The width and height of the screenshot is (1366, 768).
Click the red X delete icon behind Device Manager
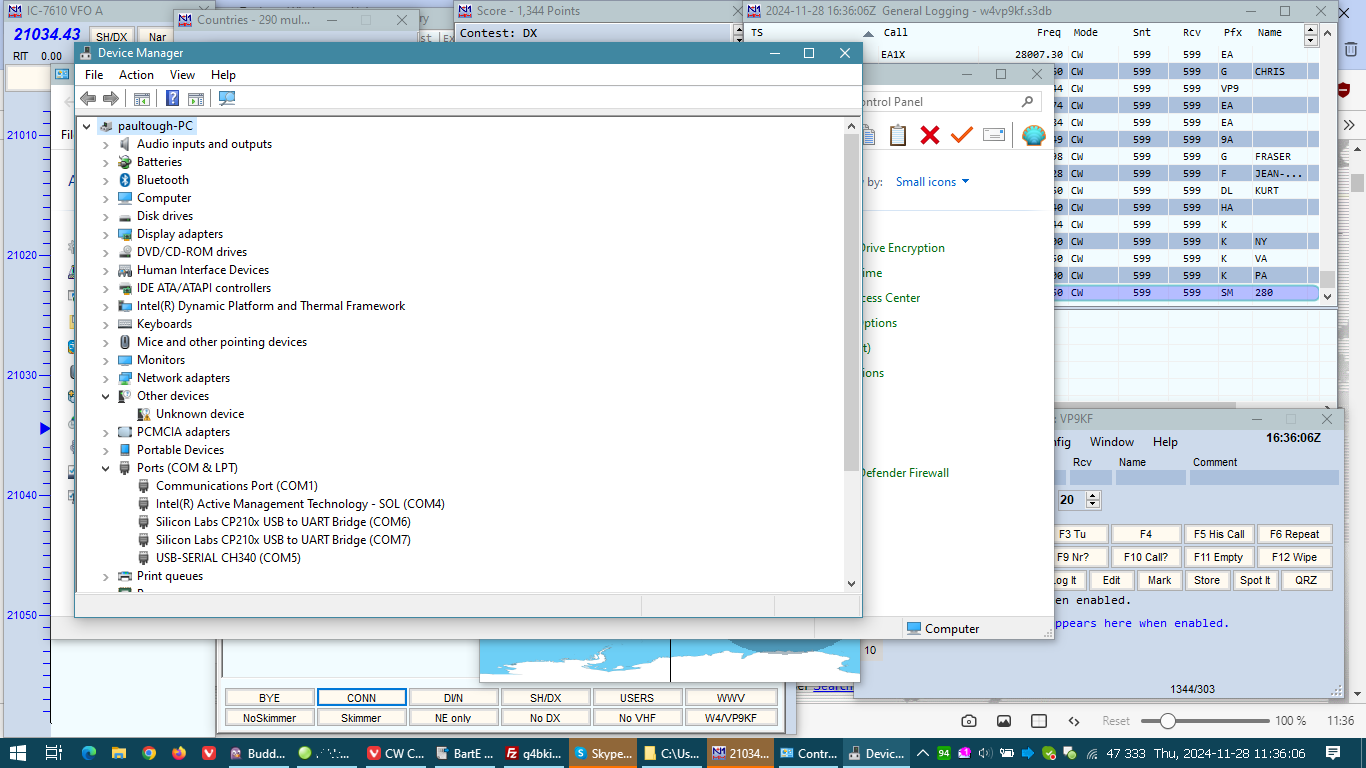[930, 134]
